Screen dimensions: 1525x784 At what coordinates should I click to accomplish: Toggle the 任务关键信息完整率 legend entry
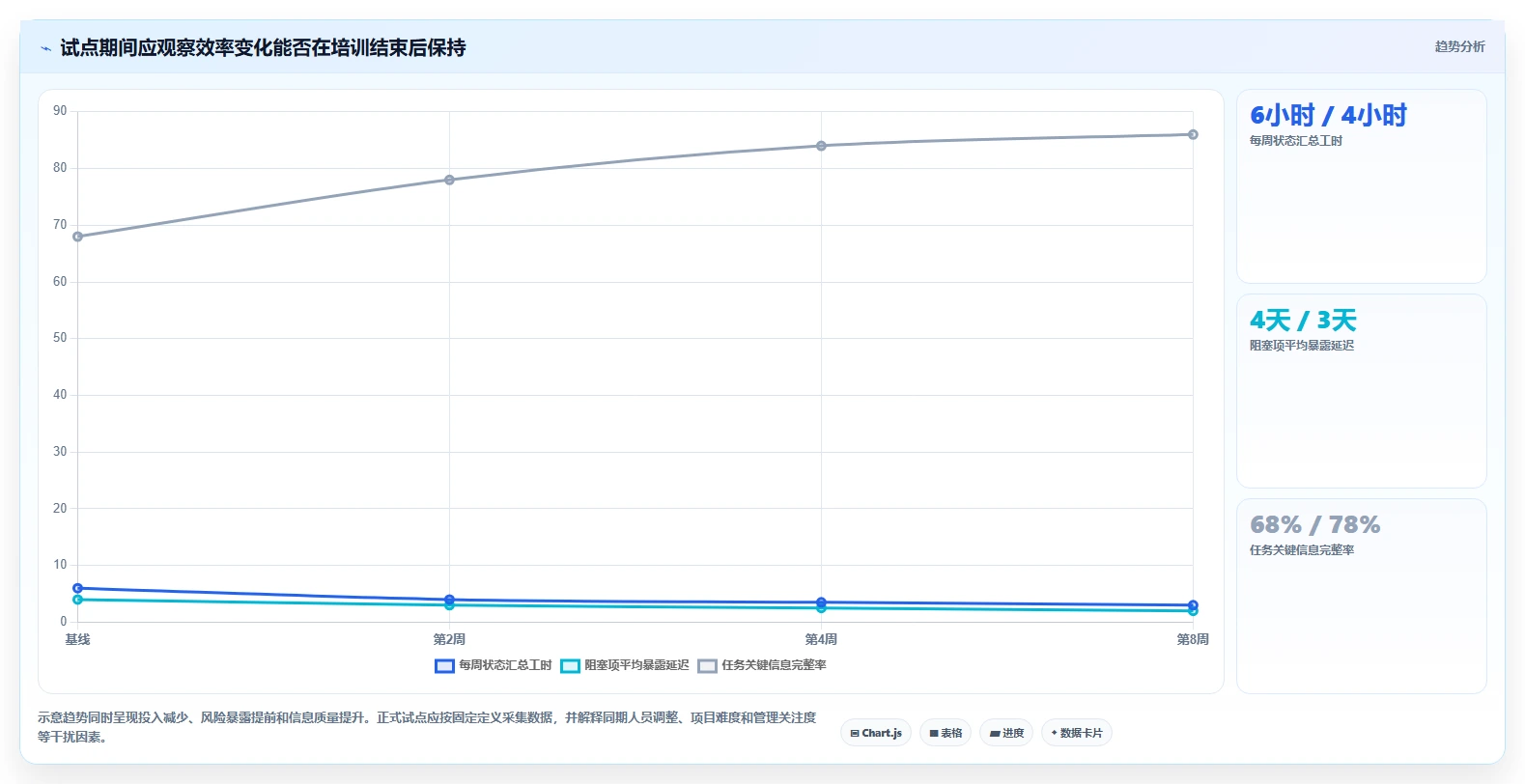pyautogui.click(x=762, y=665)
